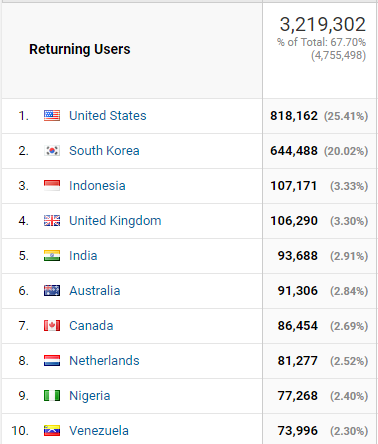Click the Nigeria flag icon
This screenshot has width=378, height=444.
coord(52,396)
